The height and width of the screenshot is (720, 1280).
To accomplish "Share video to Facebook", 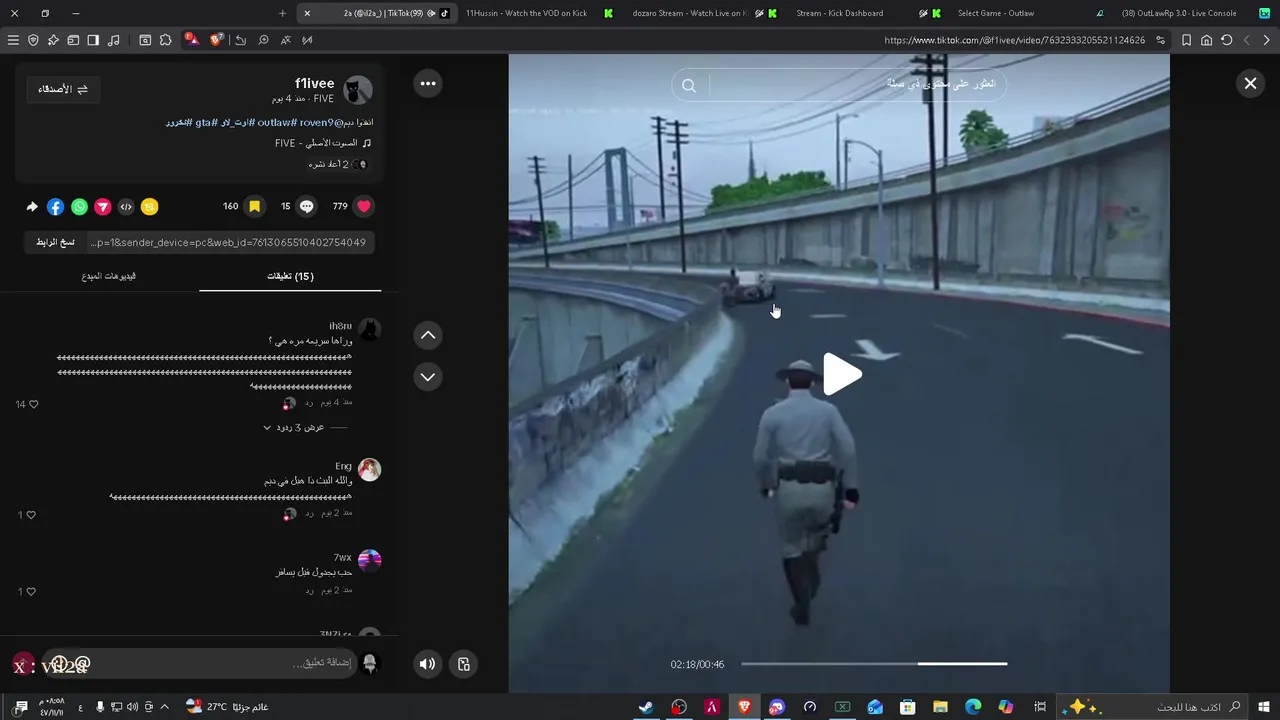I will pos(55,207).
